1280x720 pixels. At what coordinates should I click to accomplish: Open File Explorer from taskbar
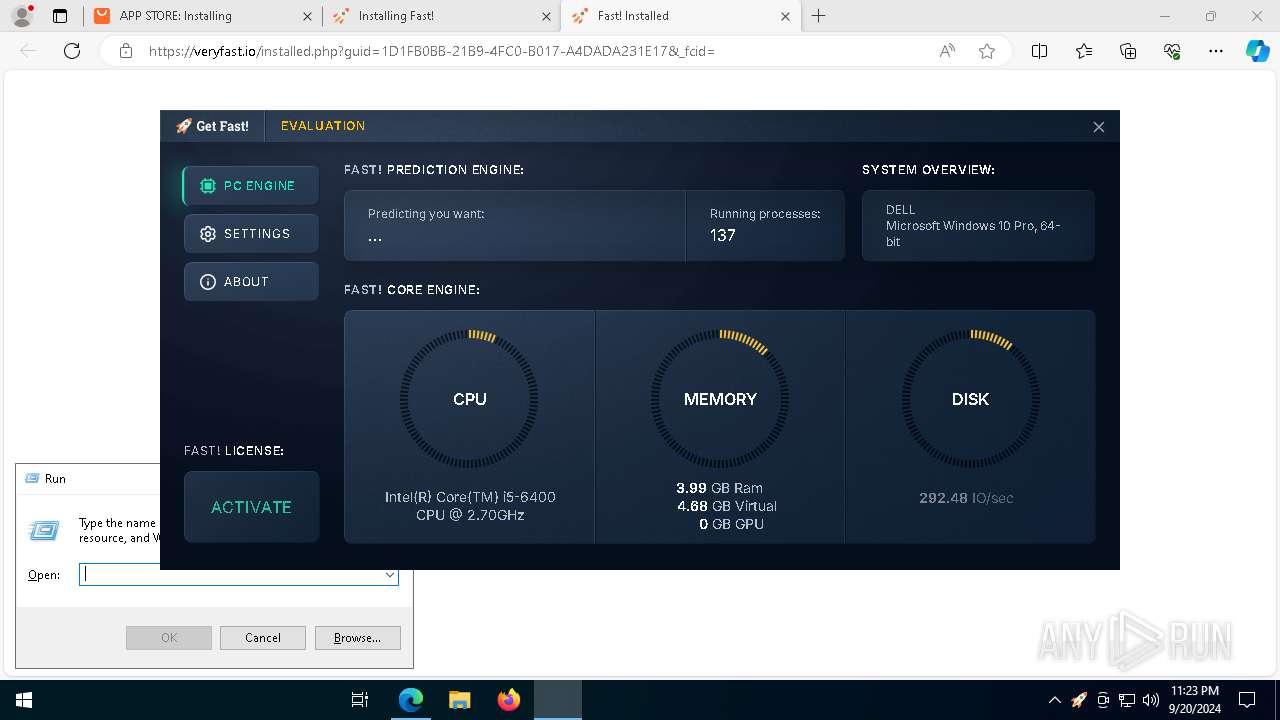[459, 700]
